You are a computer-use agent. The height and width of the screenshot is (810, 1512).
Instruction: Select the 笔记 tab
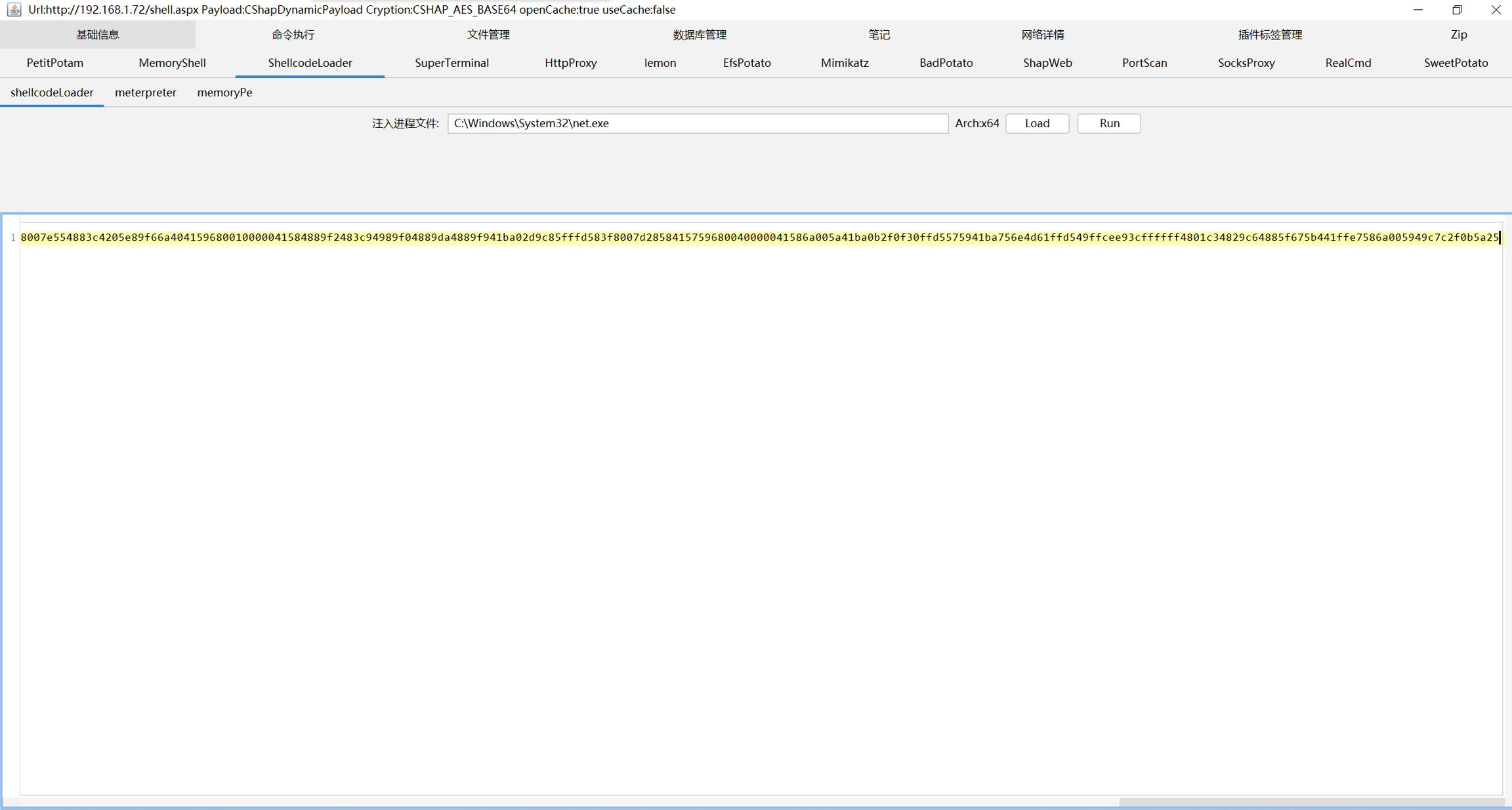879,35
